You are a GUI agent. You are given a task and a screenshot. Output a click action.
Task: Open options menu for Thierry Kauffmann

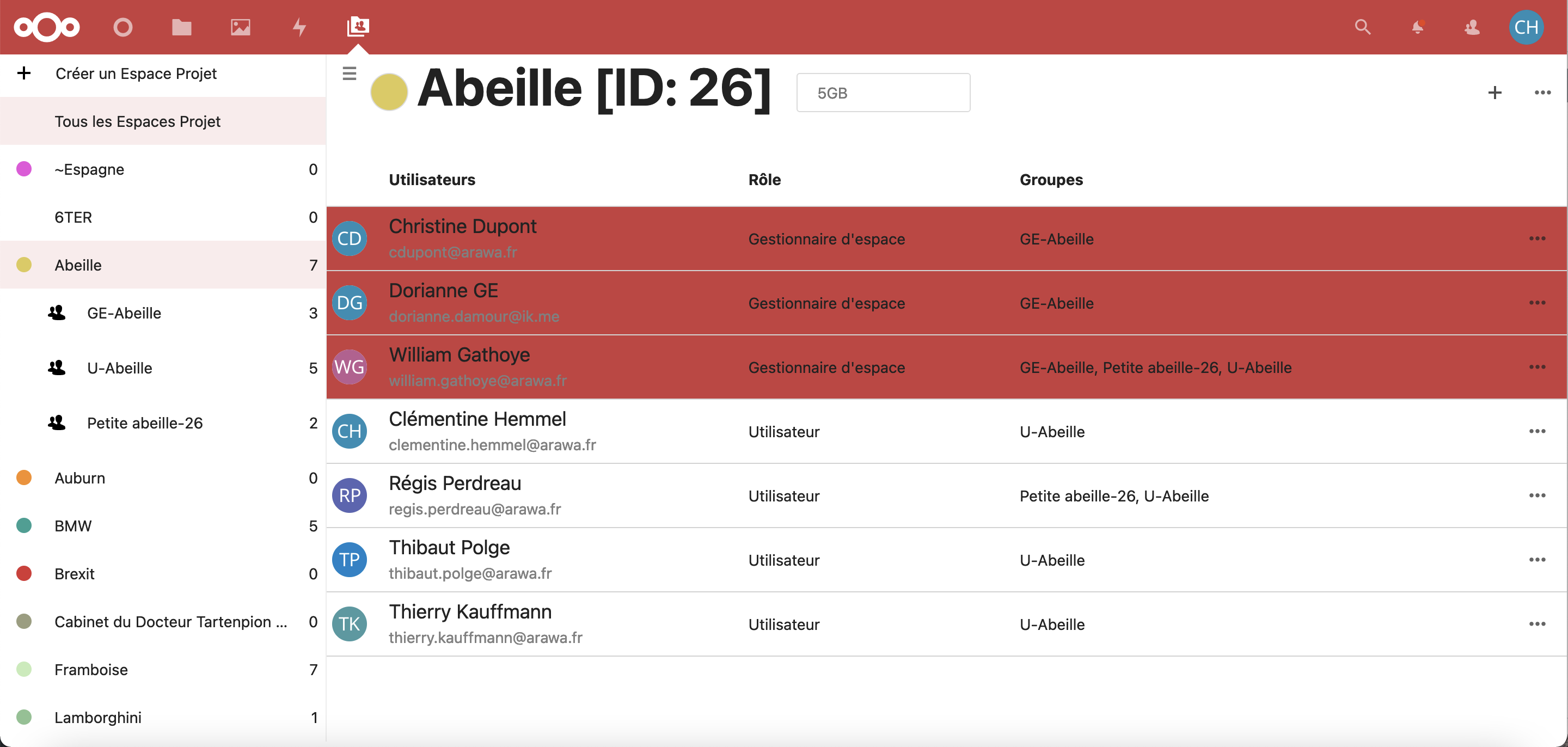click(1538, 623)
